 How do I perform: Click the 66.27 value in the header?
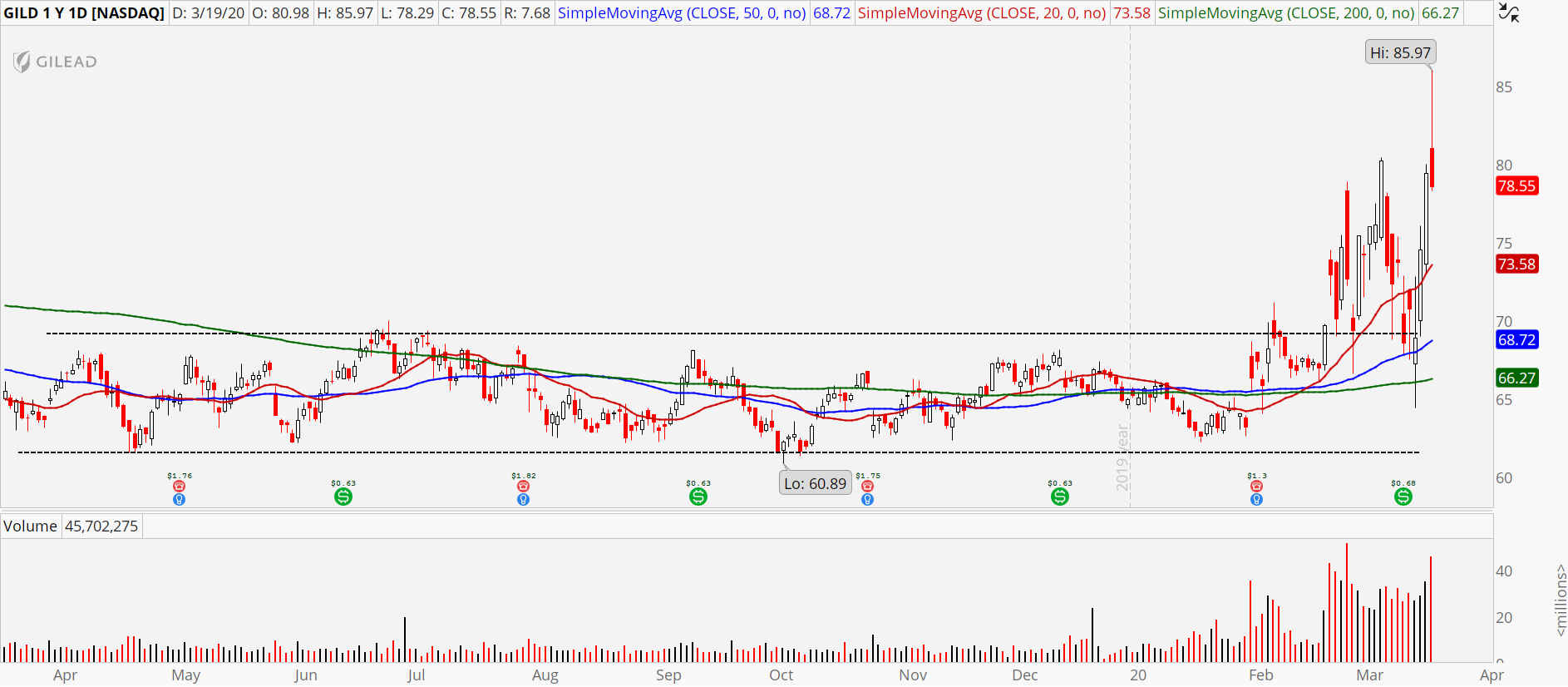(x=1440, y=13)
